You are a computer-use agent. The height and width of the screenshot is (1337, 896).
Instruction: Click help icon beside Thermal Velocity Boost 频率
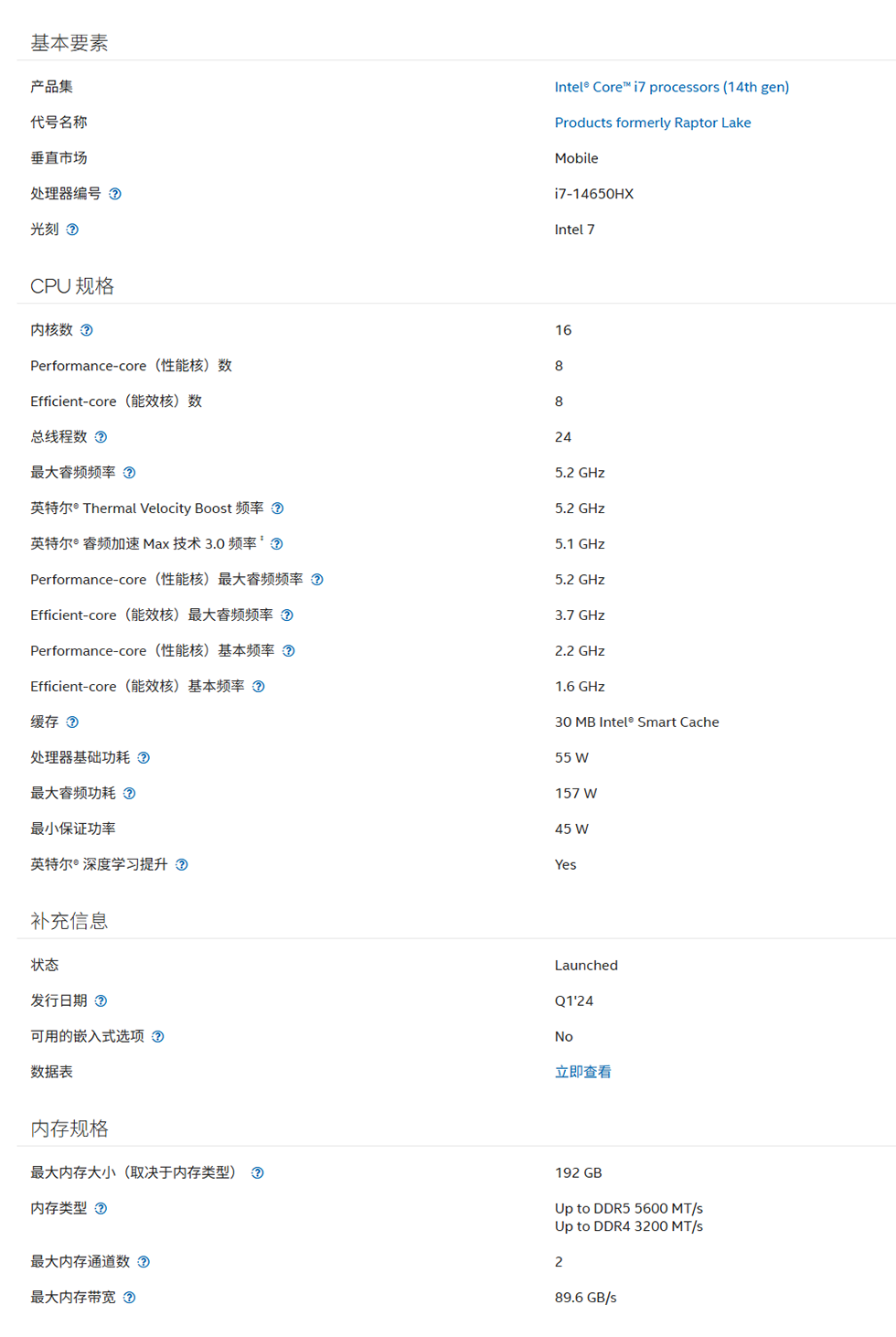pos(278,508)
